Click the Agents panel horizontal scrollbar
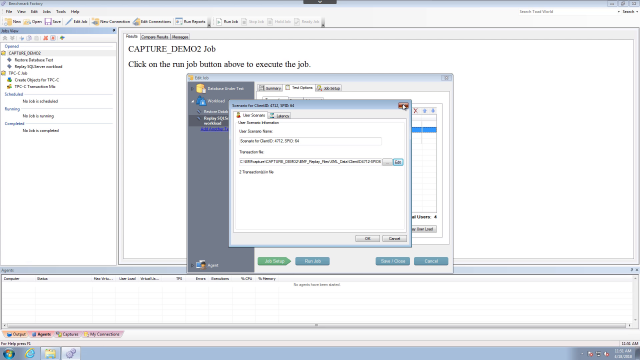 (x=316, y=325)
